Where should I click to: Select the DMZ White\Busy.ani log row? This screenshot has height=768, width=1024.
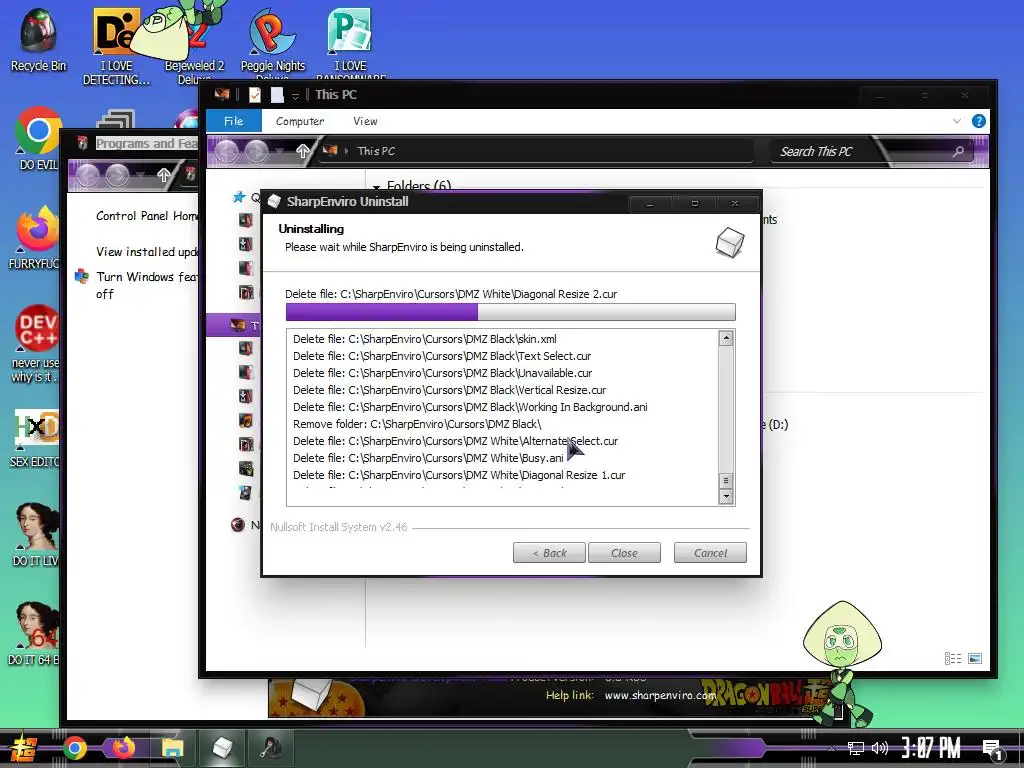[x=428, y=458]
